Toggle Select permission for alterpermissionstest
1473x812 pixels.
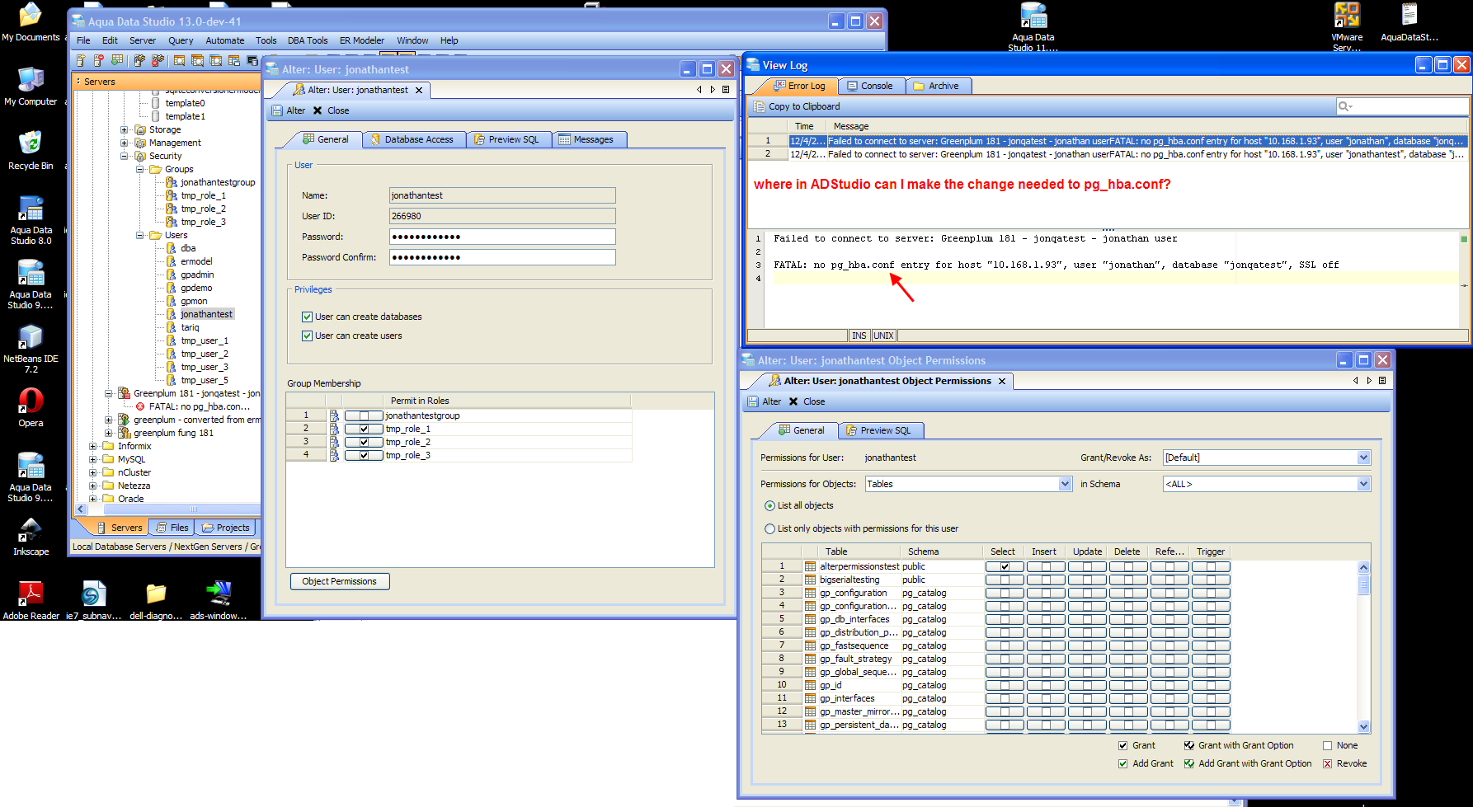click(1005, 566)
